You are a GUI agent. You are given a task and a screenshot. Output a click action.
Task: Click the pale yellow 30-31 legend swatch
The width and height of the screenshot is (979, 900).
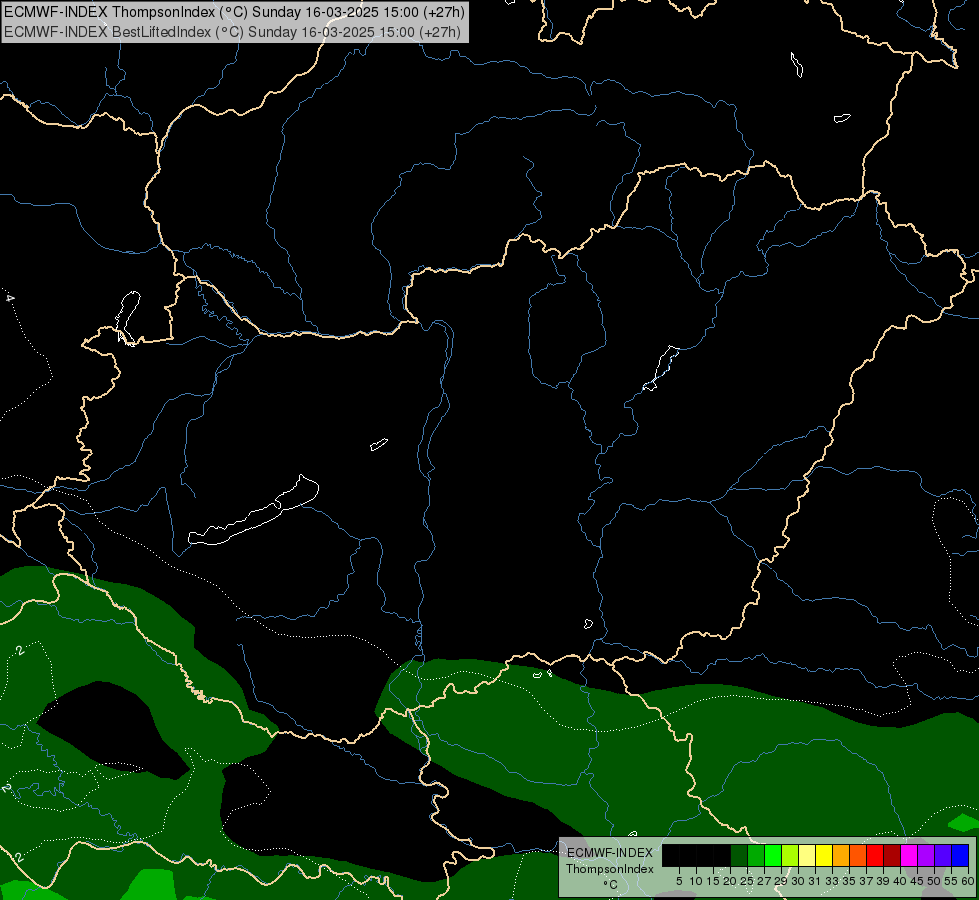pyautogui.click(x=807, y=855)
